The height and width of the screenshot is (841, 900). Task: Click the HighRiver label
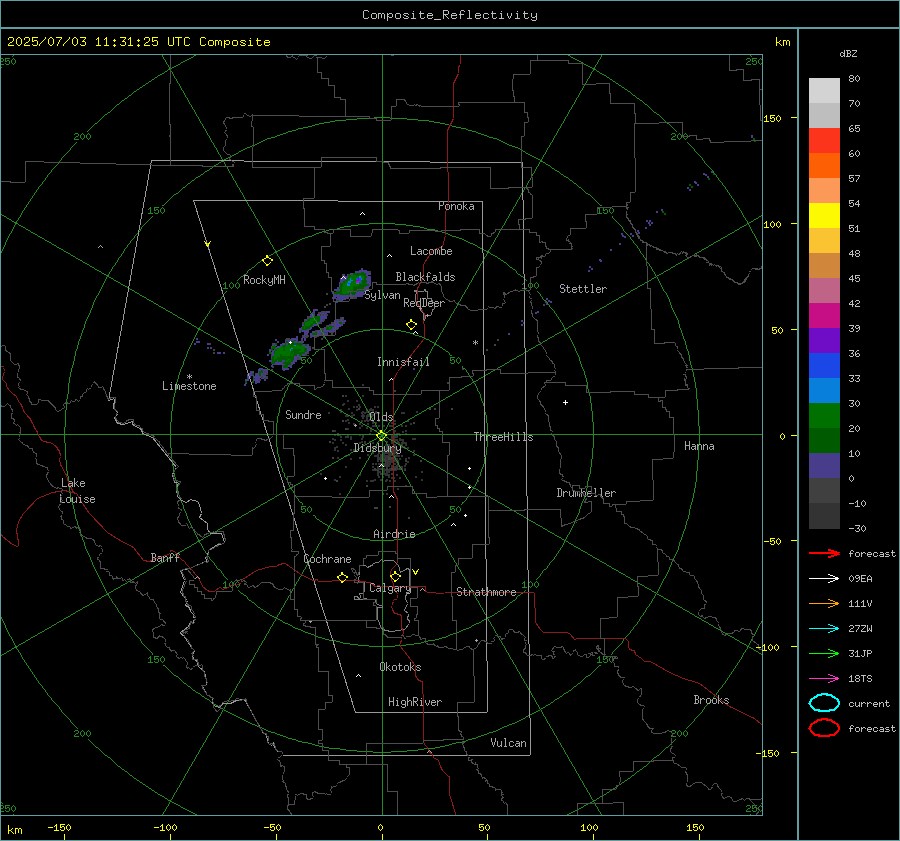pos(415,702)
